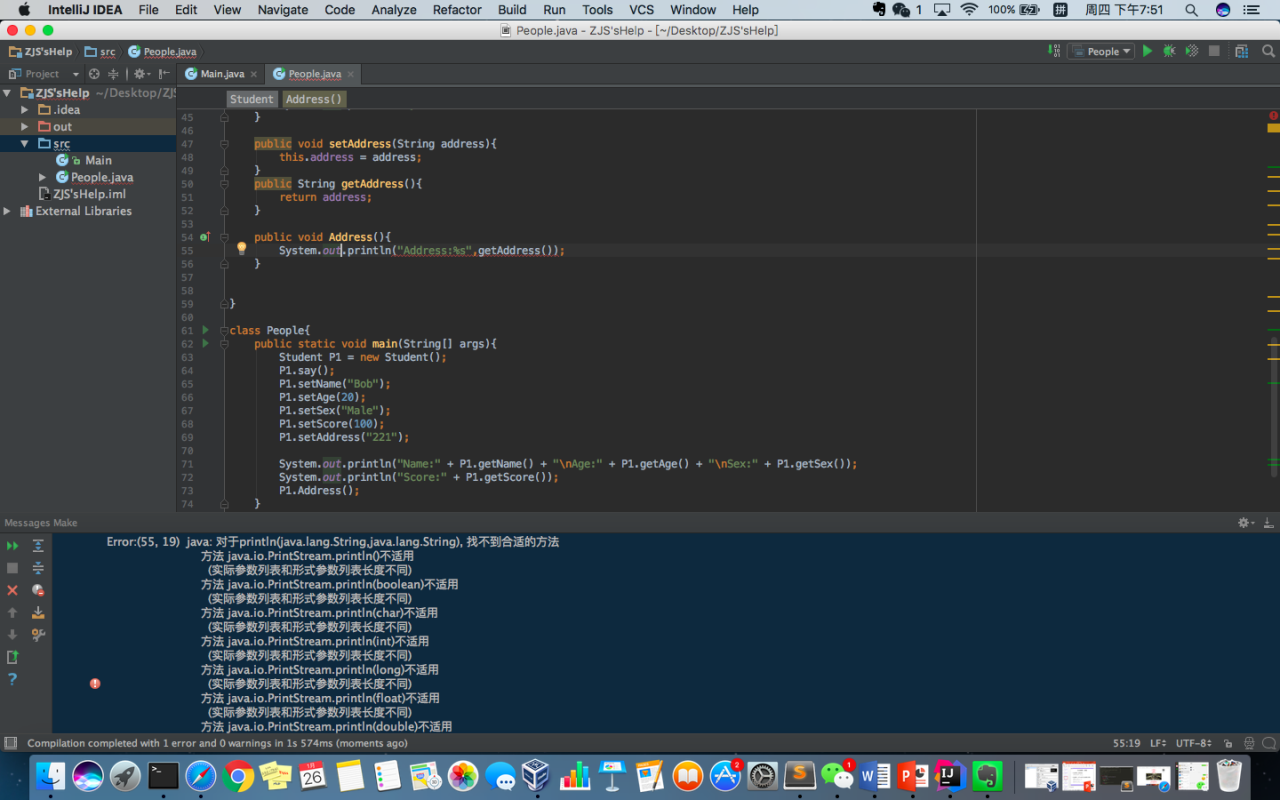This screenshot has width=1280, height=800.
Task: Click the lightbulb intention icon on line 55
Action: [241, 249]
